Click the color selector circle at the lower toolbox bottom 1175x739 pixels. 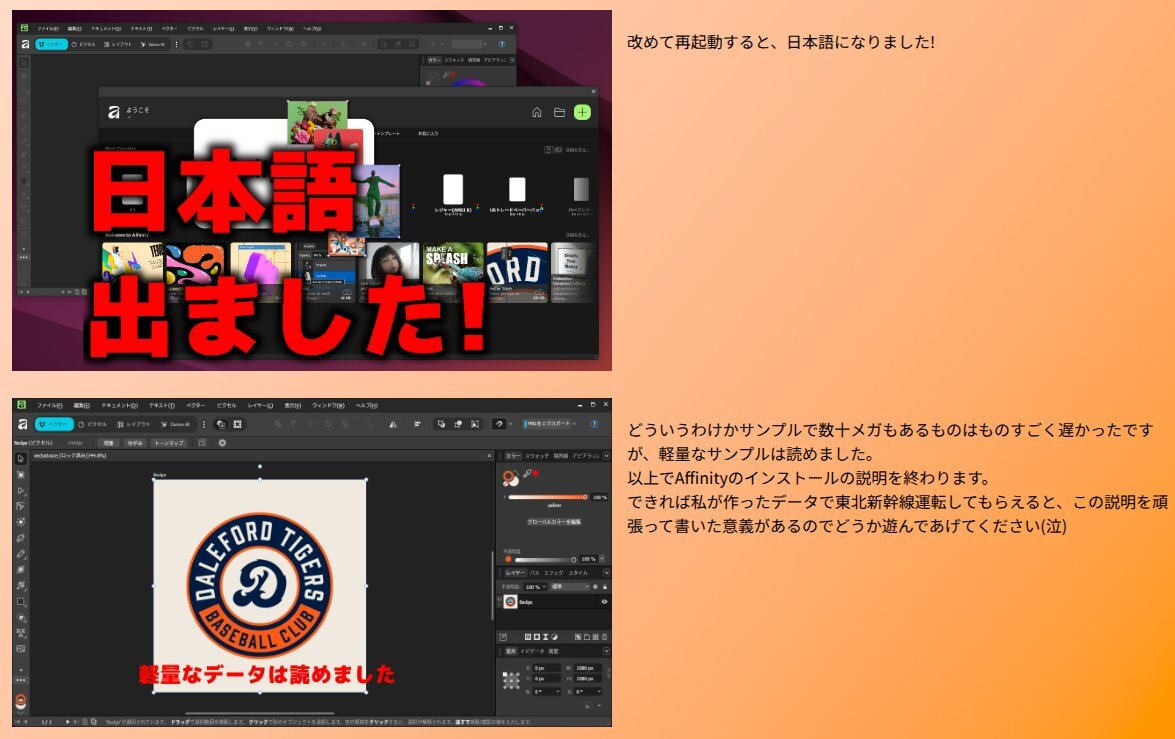(x=20, y=702)
